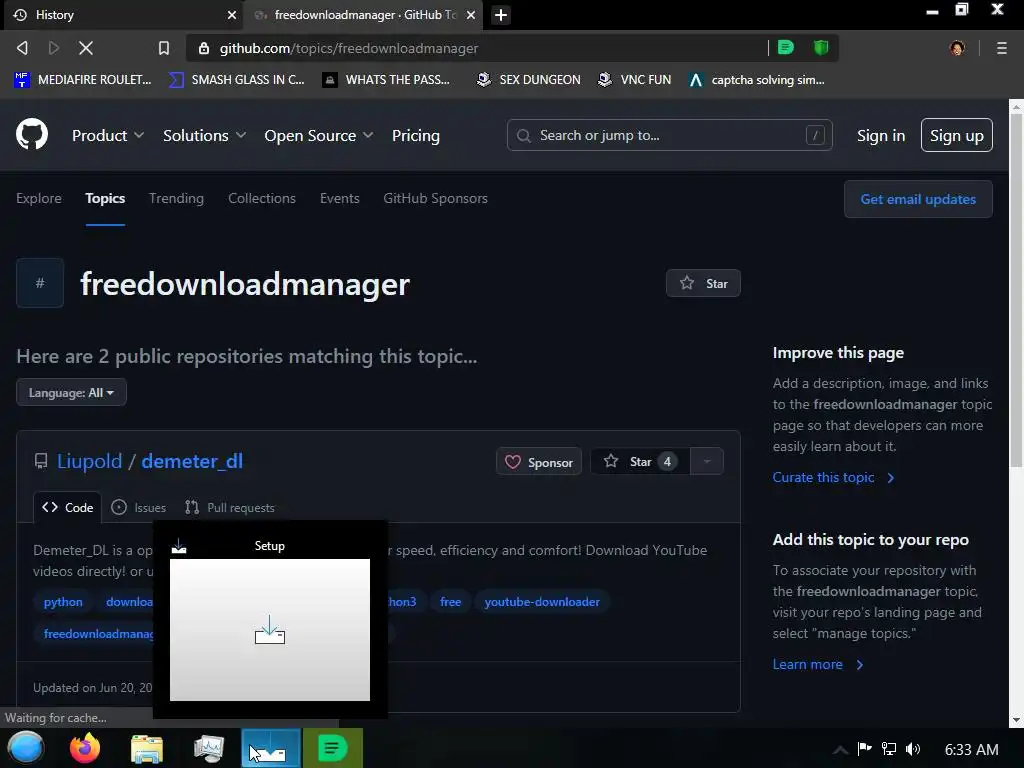Focus the Search or jump to field
Screen dimensions: 1024x768
[x=669, y=135]
